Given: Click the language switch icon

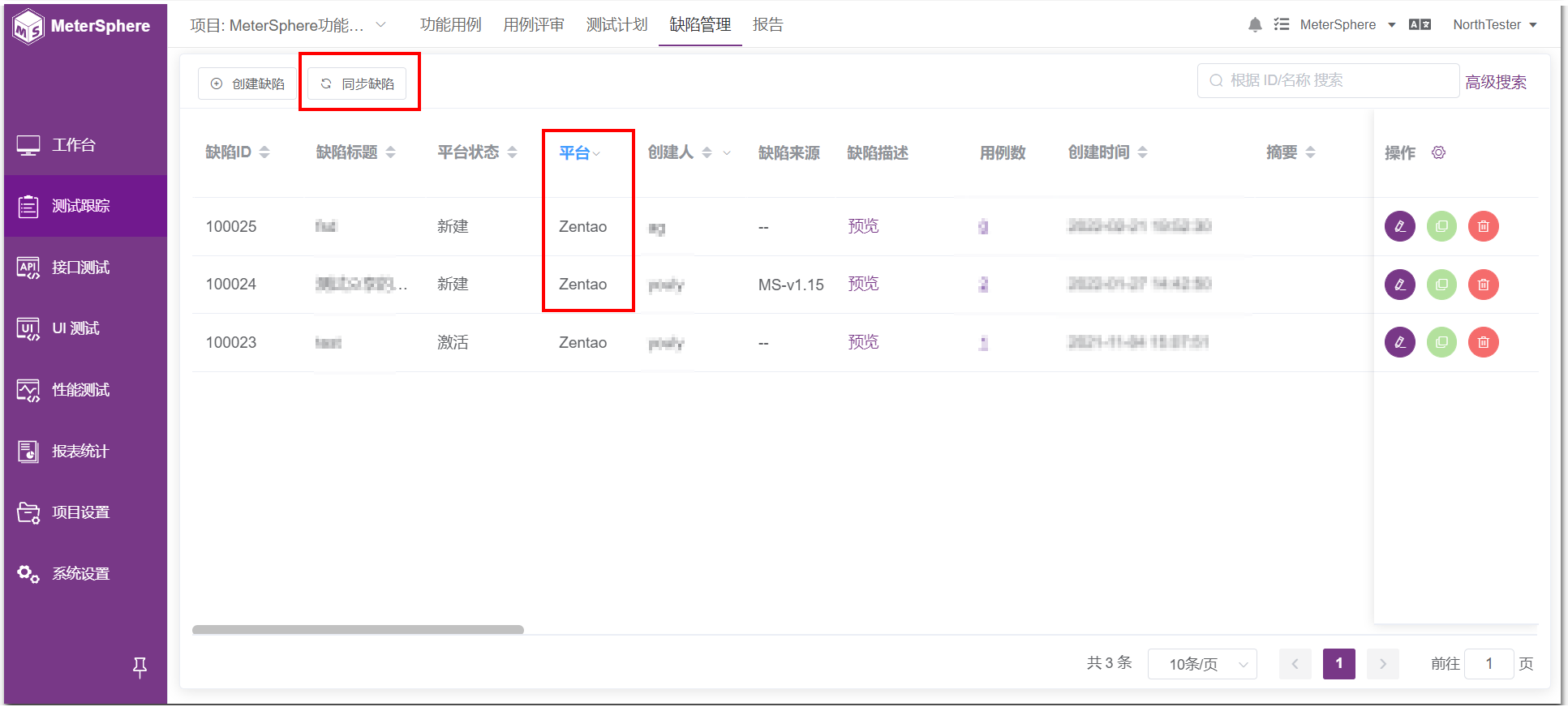Looking at the screenshot, I should click(x=1420, y=25).
